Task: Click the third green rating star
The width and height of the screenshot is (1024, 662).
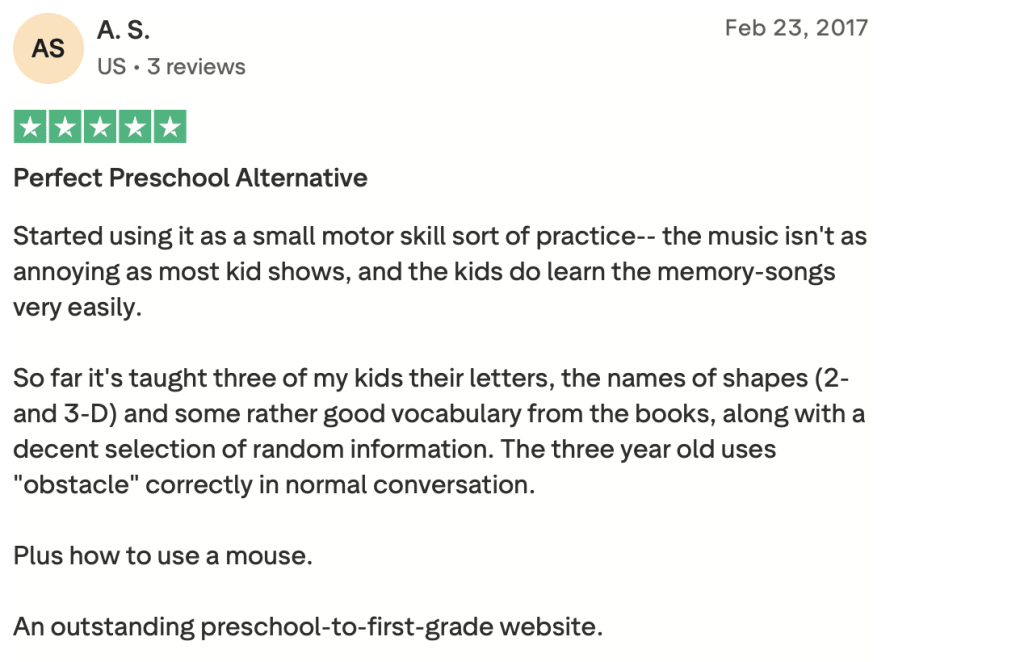Action: coord(100,128)
